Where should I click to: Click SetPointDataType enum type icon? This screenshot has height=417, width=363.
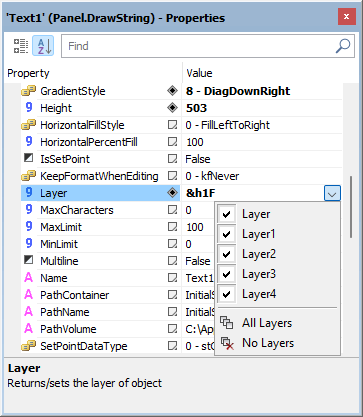(x=29, y=346)
